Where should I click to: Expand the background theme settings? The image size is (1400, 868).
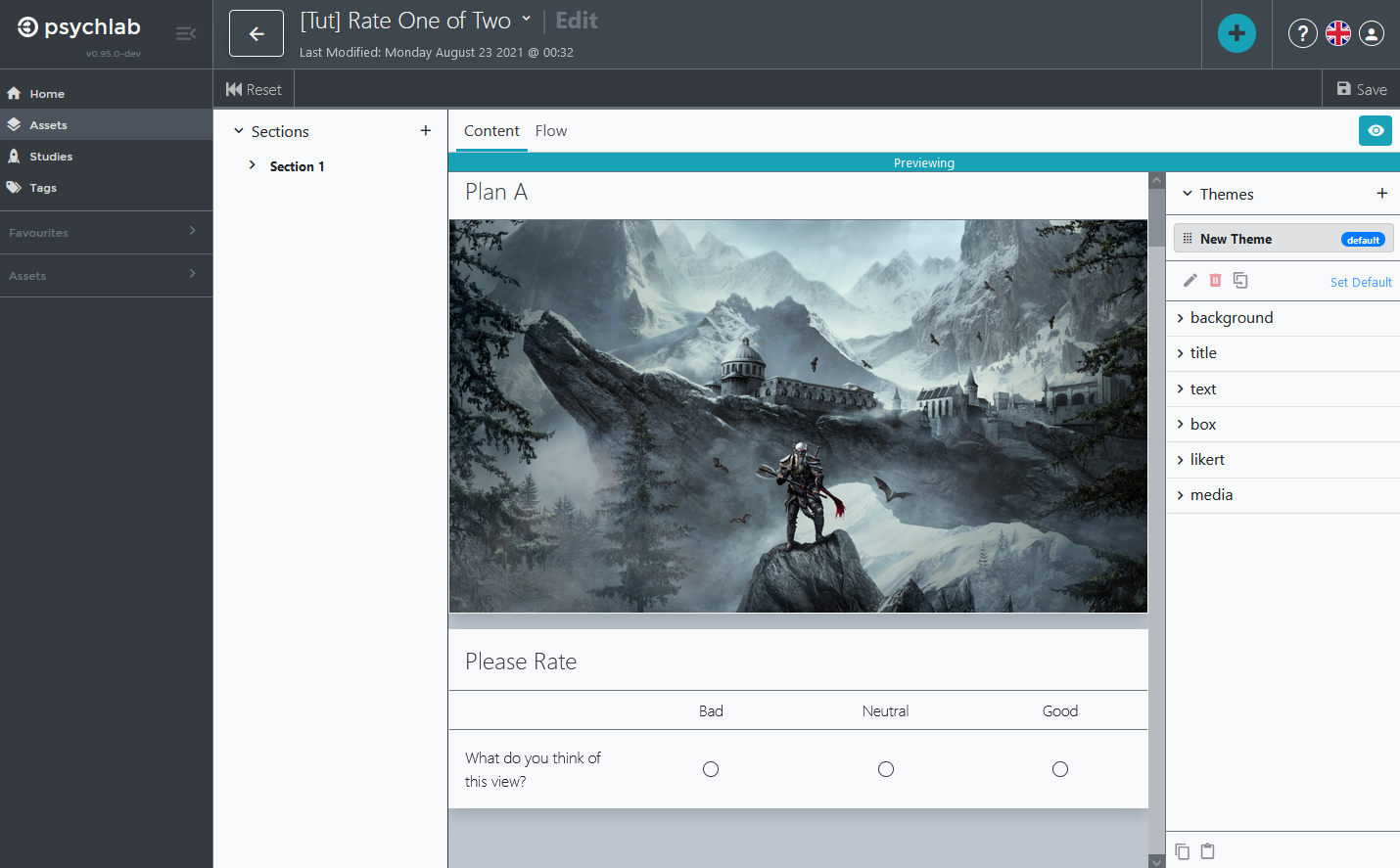1232,318
